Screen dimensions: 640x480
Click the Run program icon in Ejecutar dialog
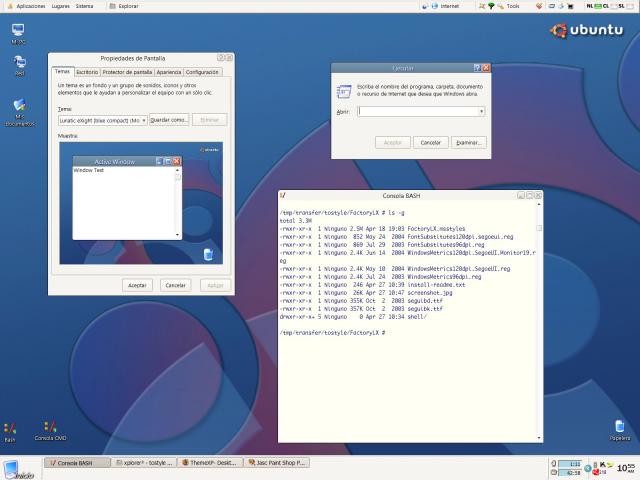coord(344,91)
